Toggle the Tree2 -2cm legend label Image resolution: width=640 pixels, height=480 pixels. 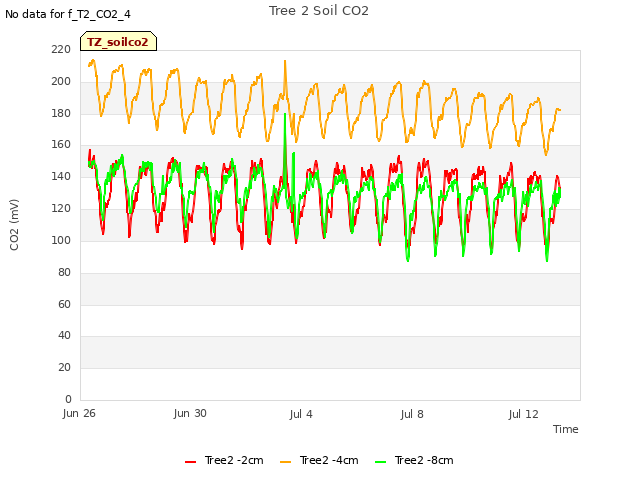coord(234,460)
